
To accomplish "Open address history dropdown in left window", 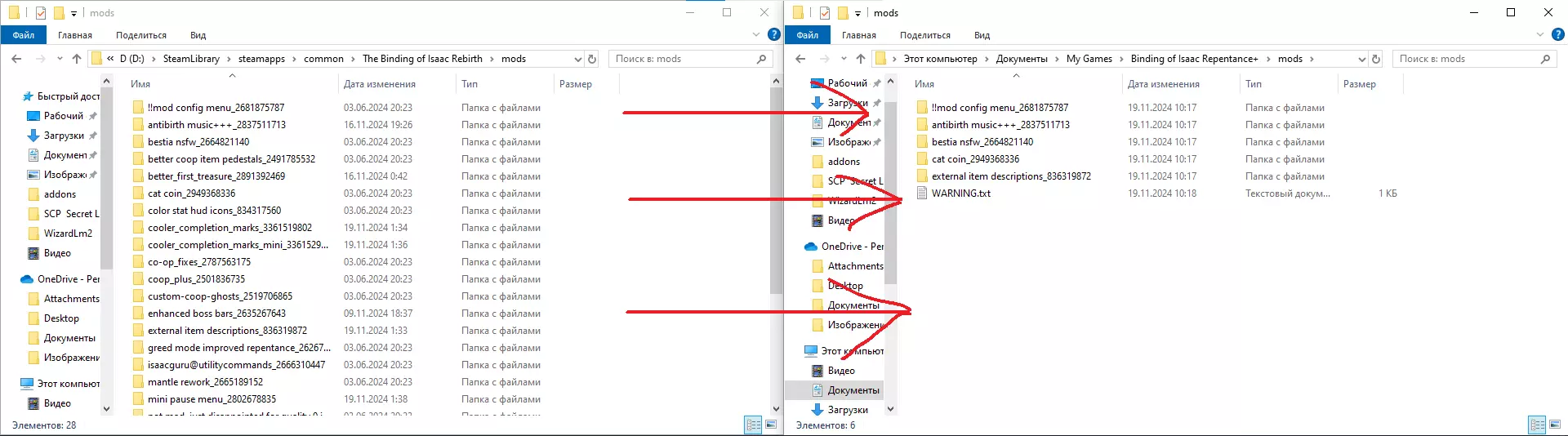I will 577,59.
